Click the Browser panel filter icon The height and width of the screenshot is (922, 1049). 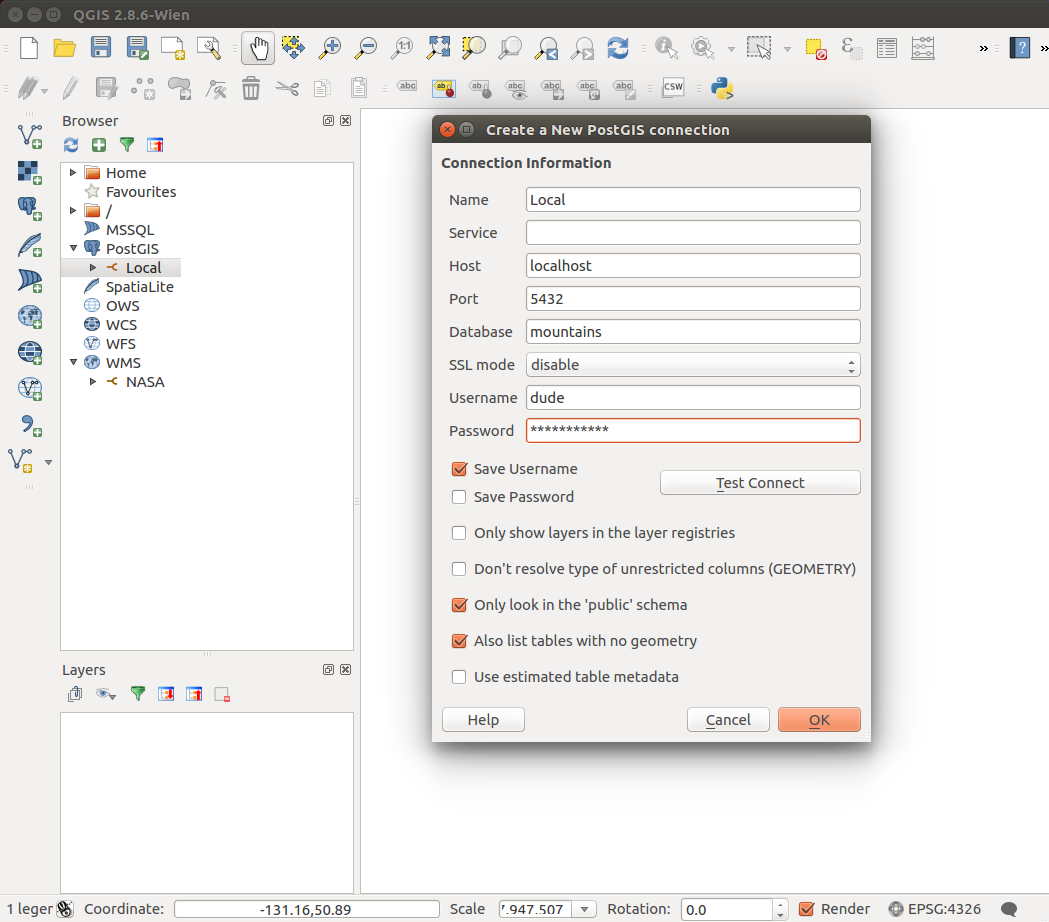pyautogui.click(x=127, y=145)
